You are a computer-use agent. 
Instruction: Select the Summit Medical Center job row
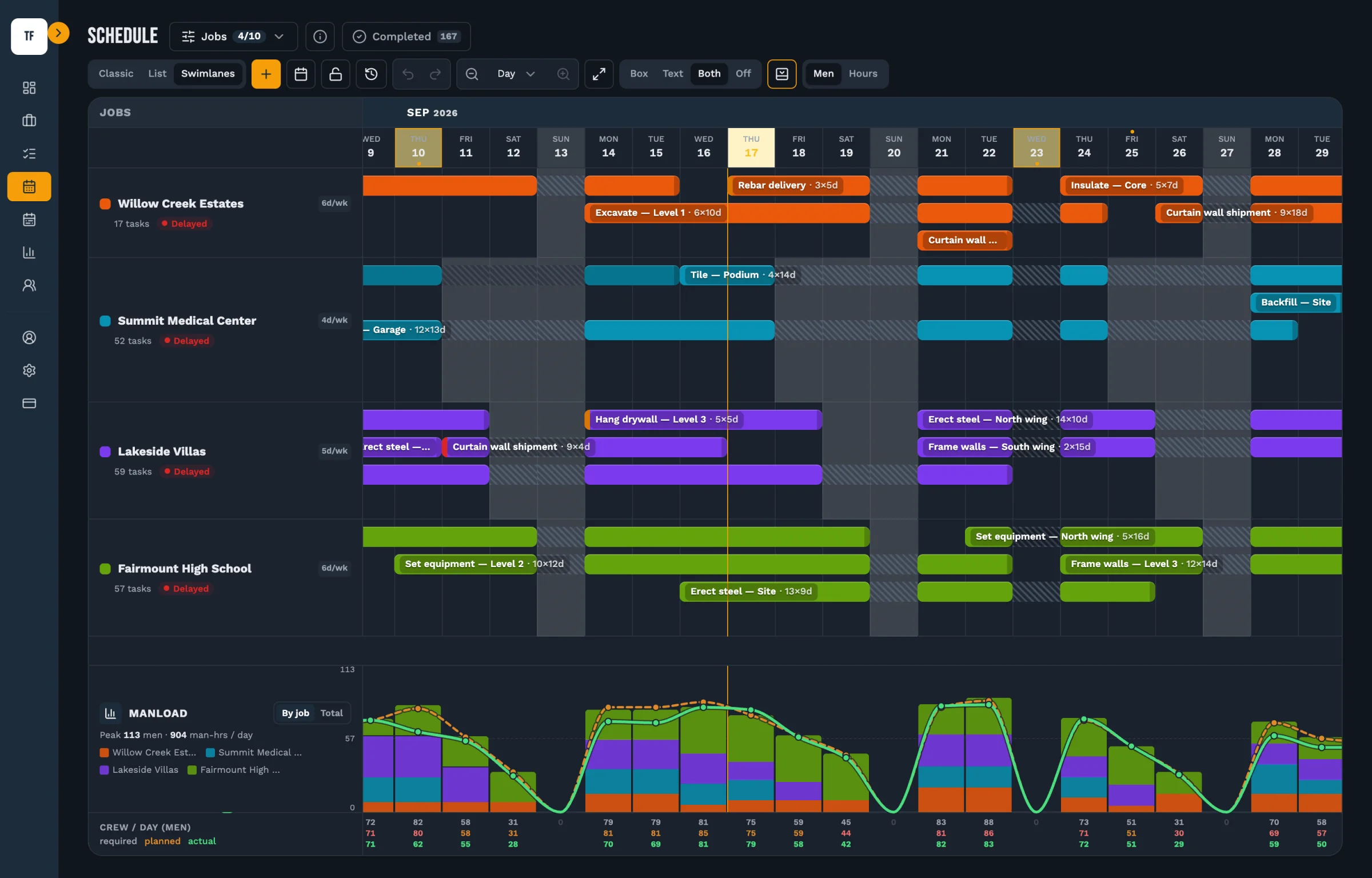point(225,330)
